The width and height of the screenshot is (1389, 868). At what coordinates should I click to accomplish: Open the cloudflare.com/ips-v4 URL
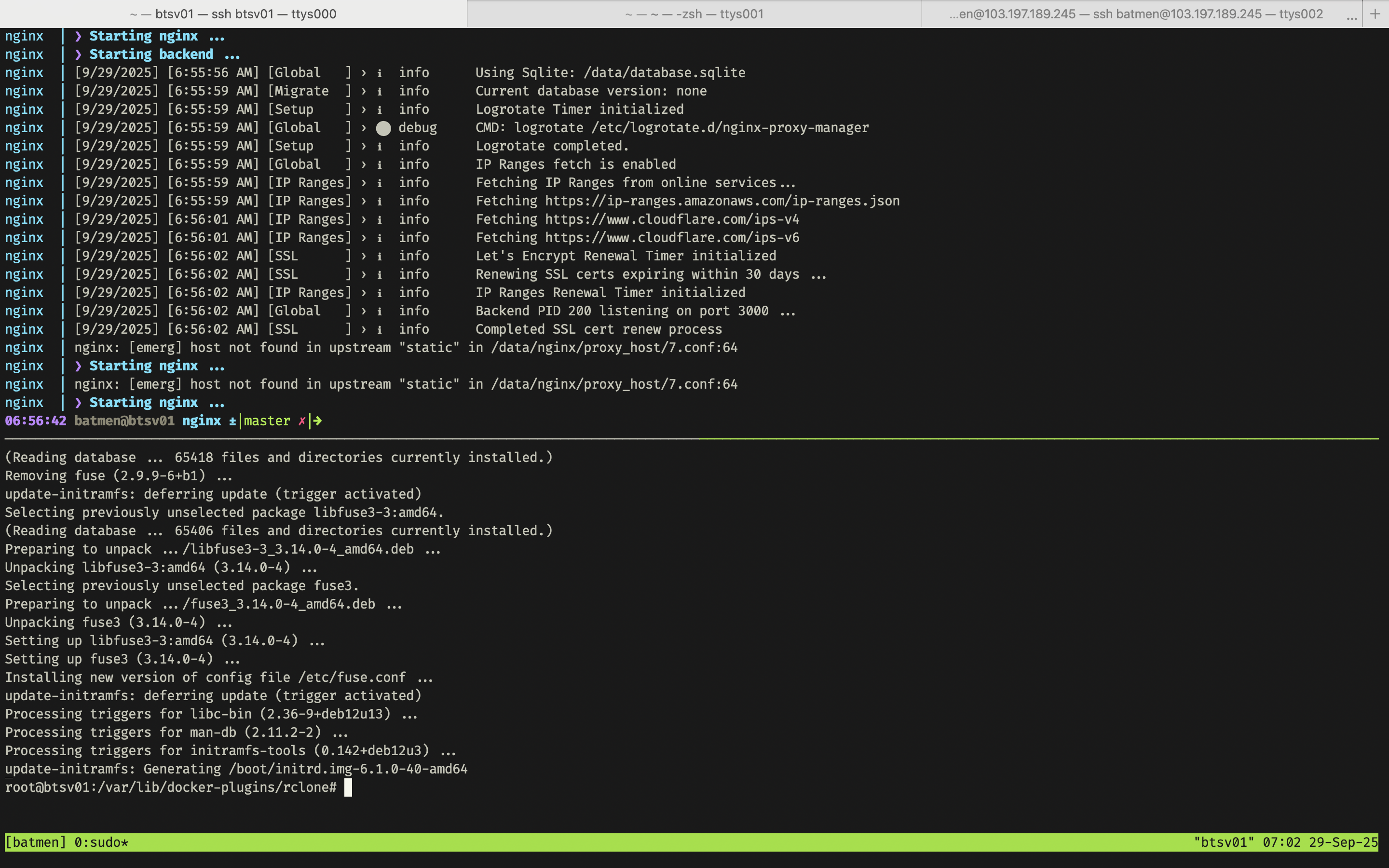pyautogui.click(x=671, y=219)
